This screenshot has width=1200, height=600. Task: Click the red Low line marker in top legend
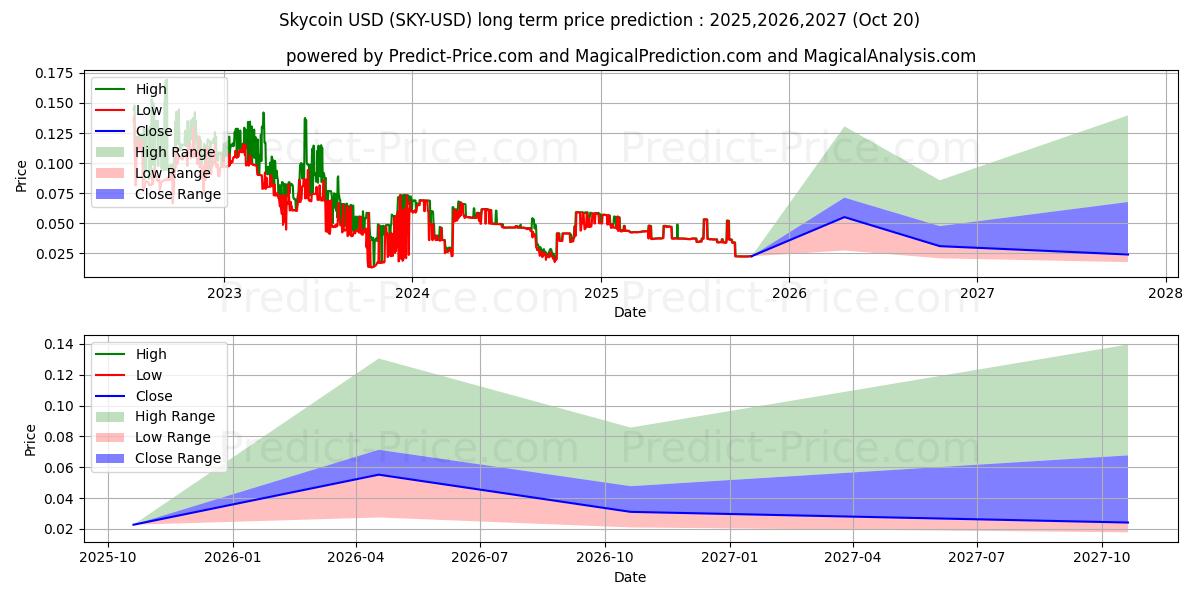111,111
